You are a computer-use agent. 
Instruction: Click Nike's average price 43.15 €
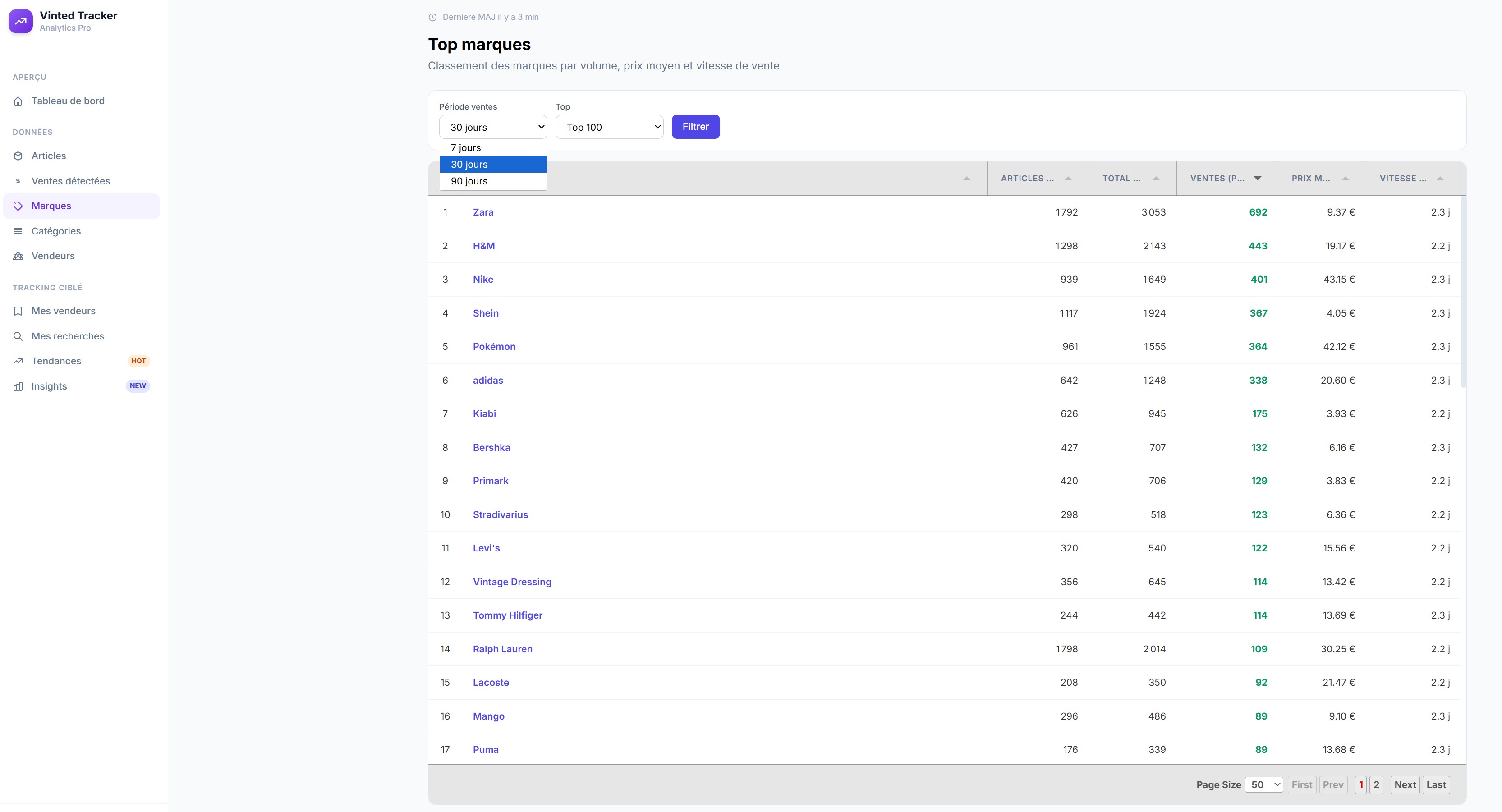tap(1339, 279)
